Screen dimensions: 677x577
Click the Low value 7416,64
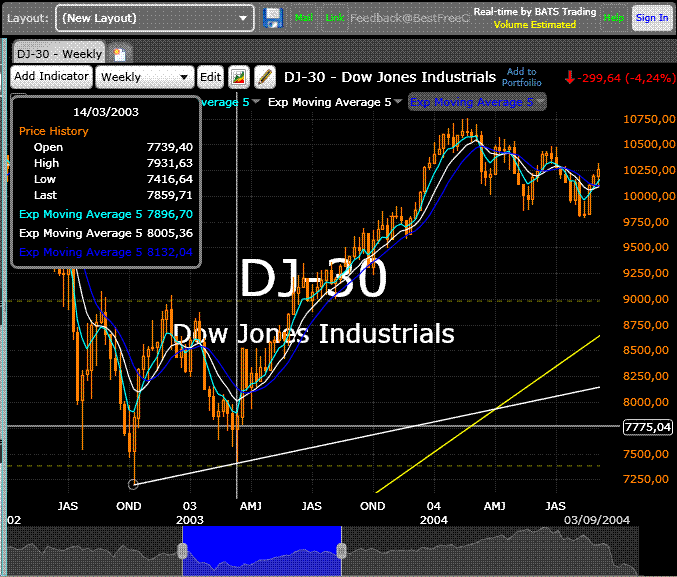pos(170,179)
